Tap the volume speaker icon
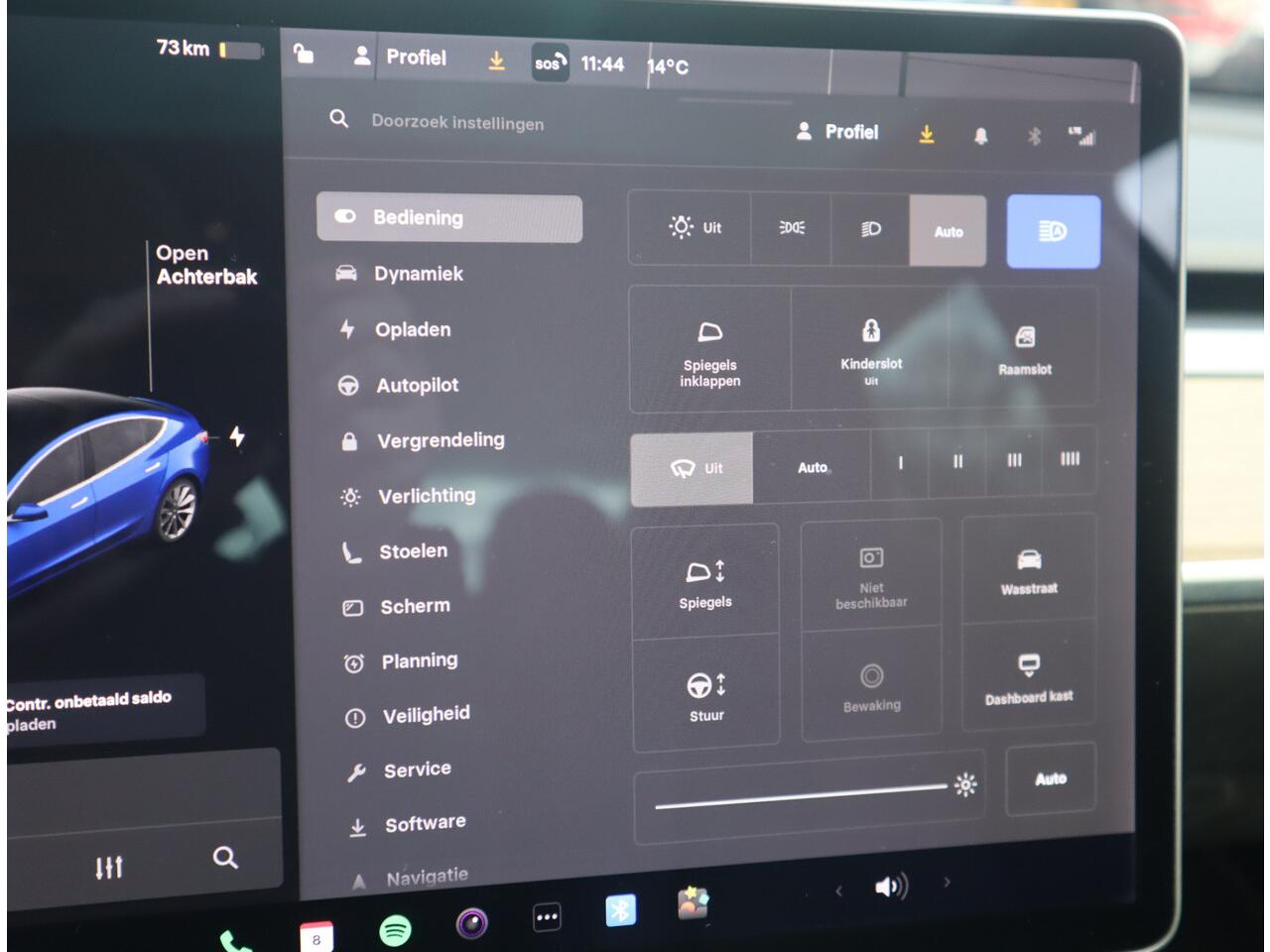This screenshot has width=1270, height=952. (x=890, y=887)
